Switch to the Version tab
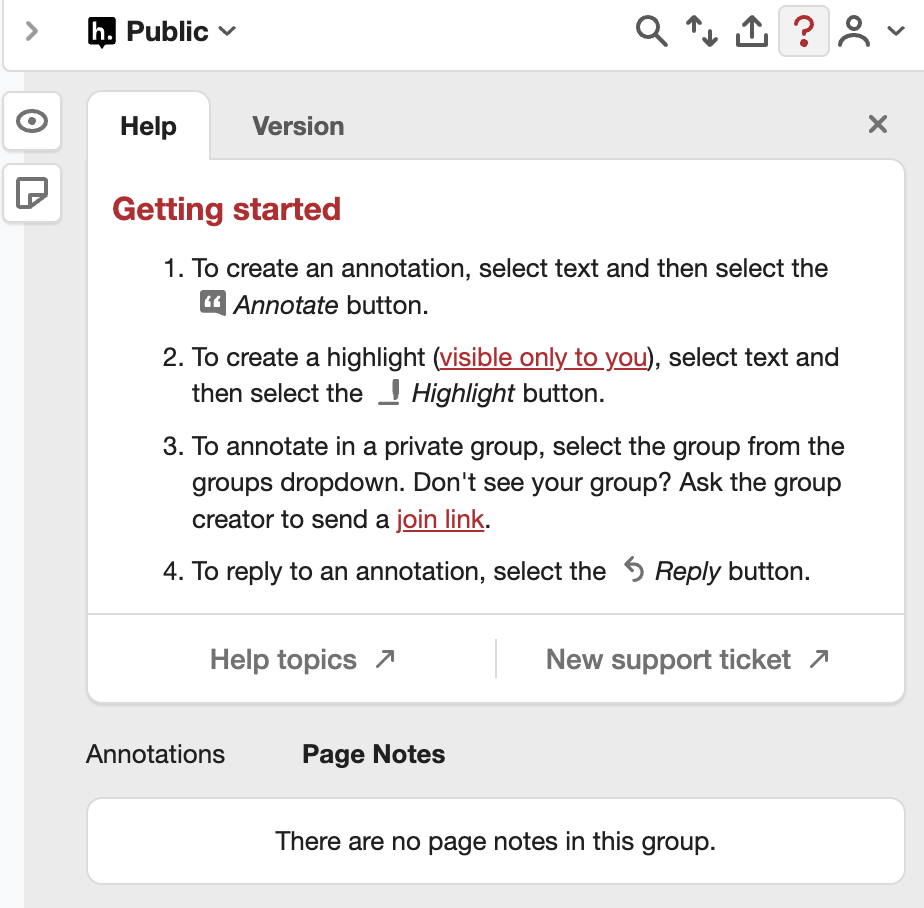The image size is (924, 908). coord(298,126)
